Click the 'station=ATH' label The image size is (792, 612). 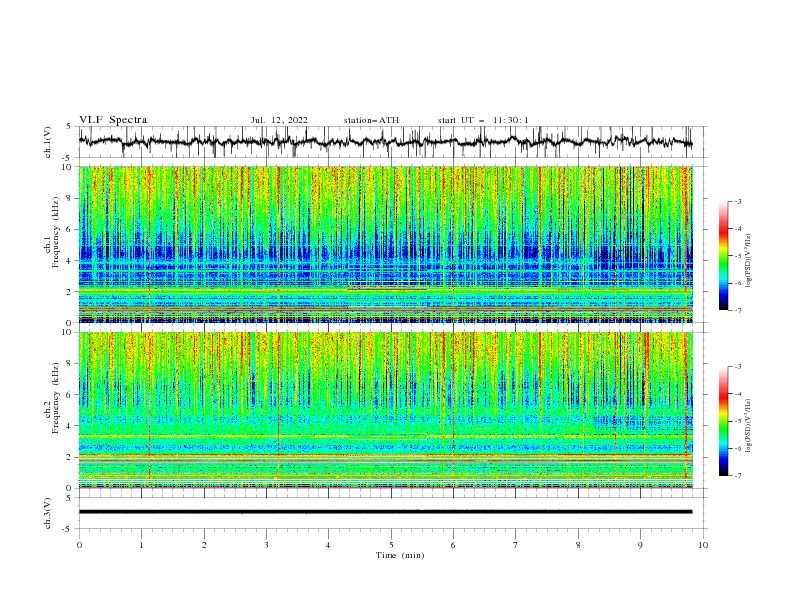click(371, 120)
